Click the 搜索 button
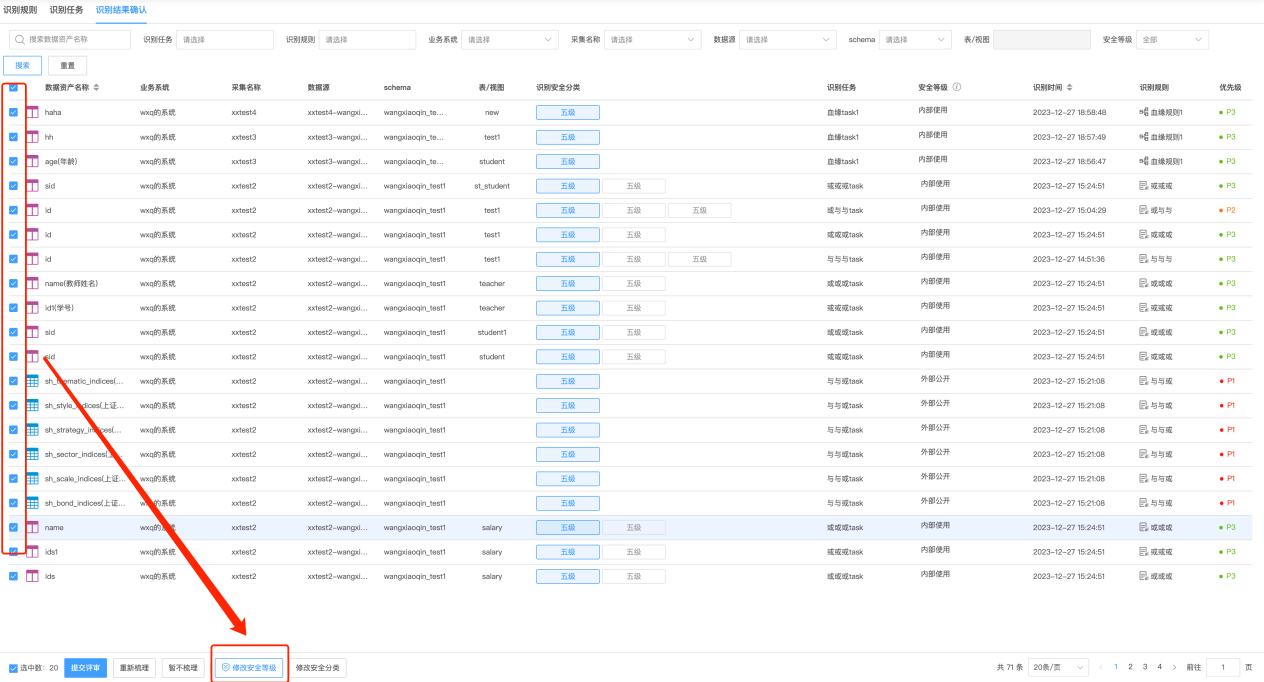1264x682 pixels. click(x=22, y=65)
